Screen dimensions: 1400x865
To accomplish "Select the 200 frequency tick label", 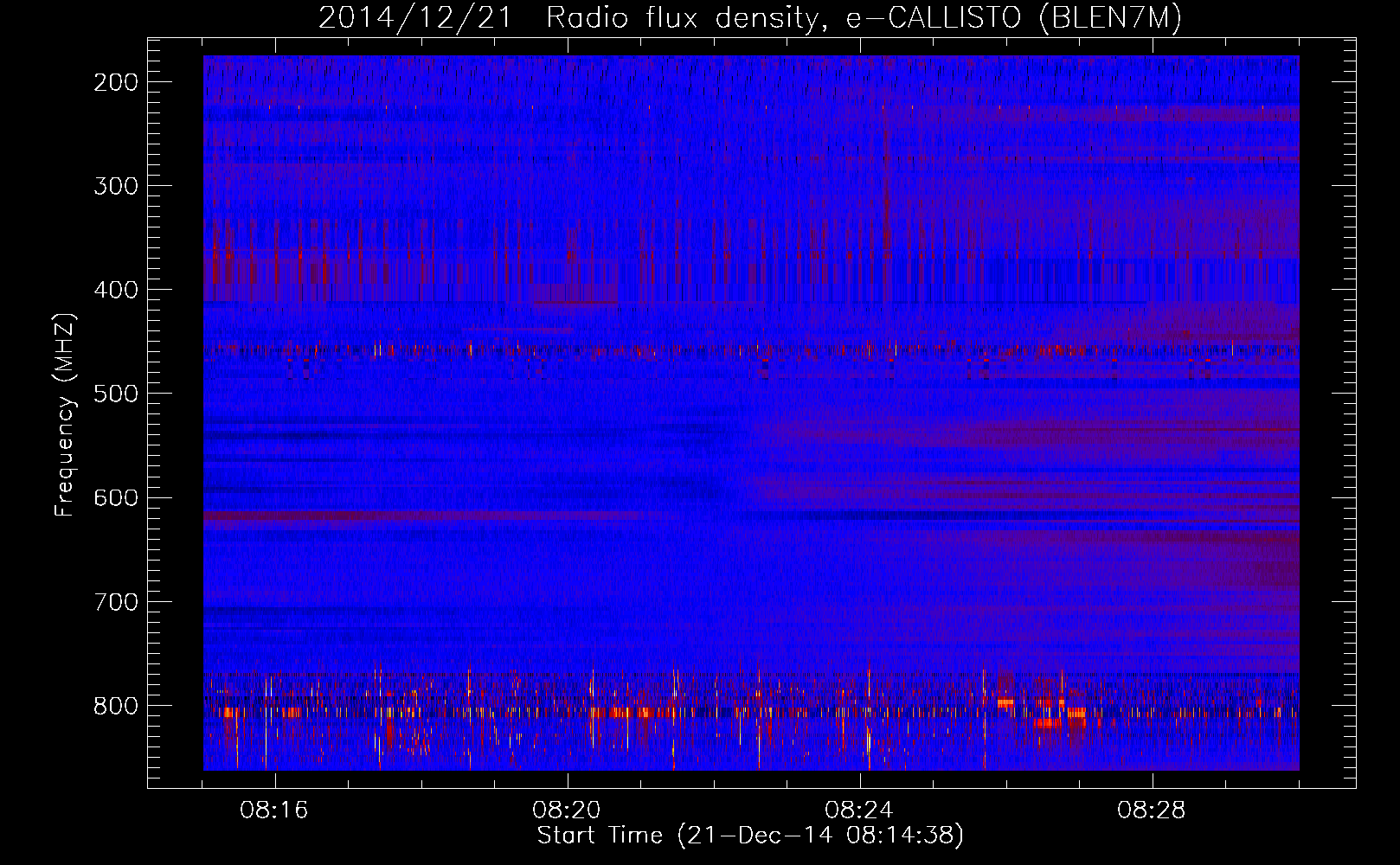I will (x=116, y=82).
